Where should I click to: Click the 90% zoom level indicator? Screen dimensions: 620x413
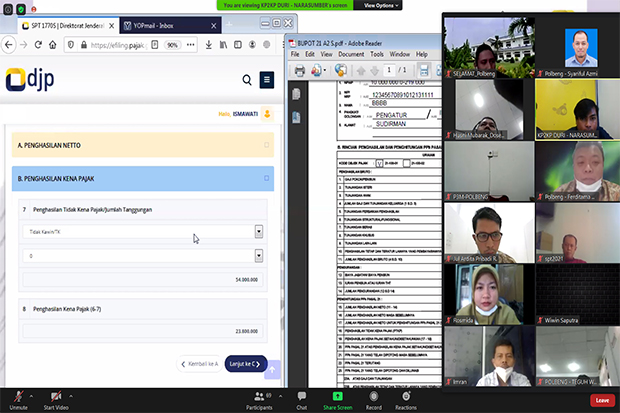[172, 45]
